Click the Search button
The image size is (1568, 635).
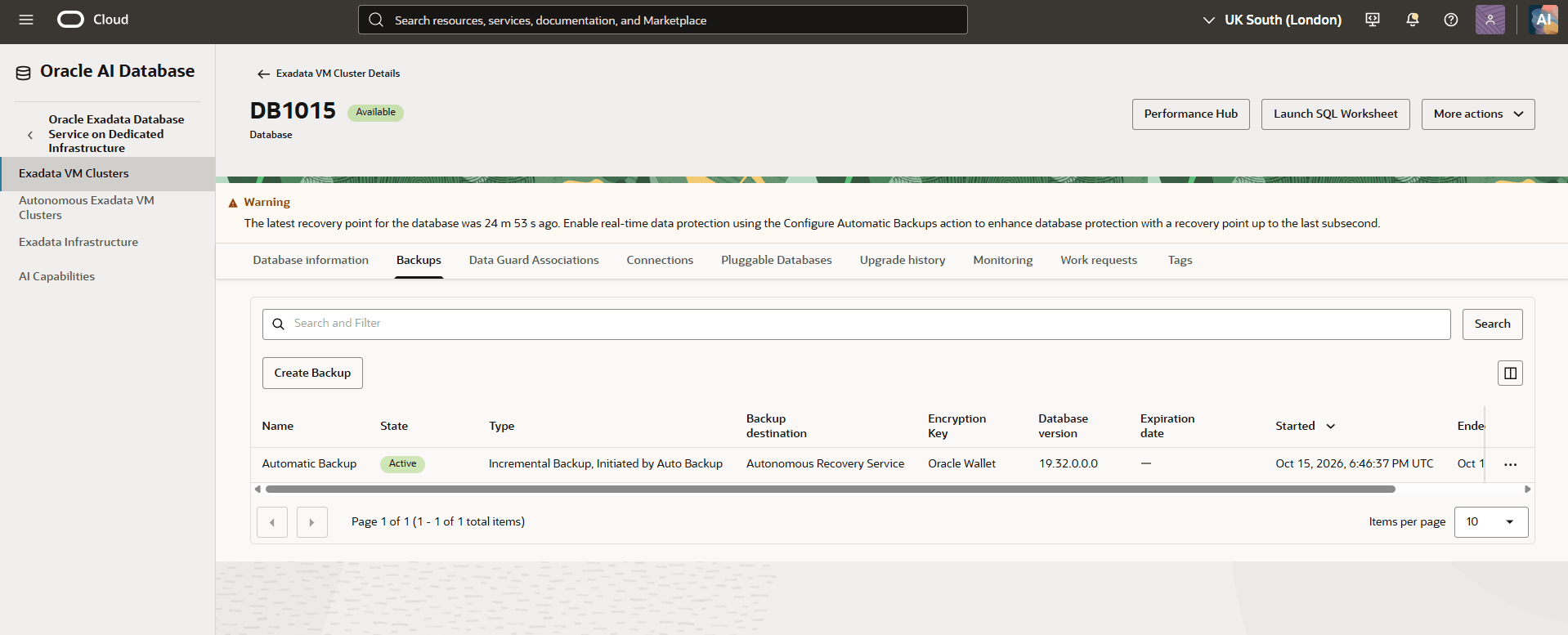pyautogui.click(x=1492, y=324)
